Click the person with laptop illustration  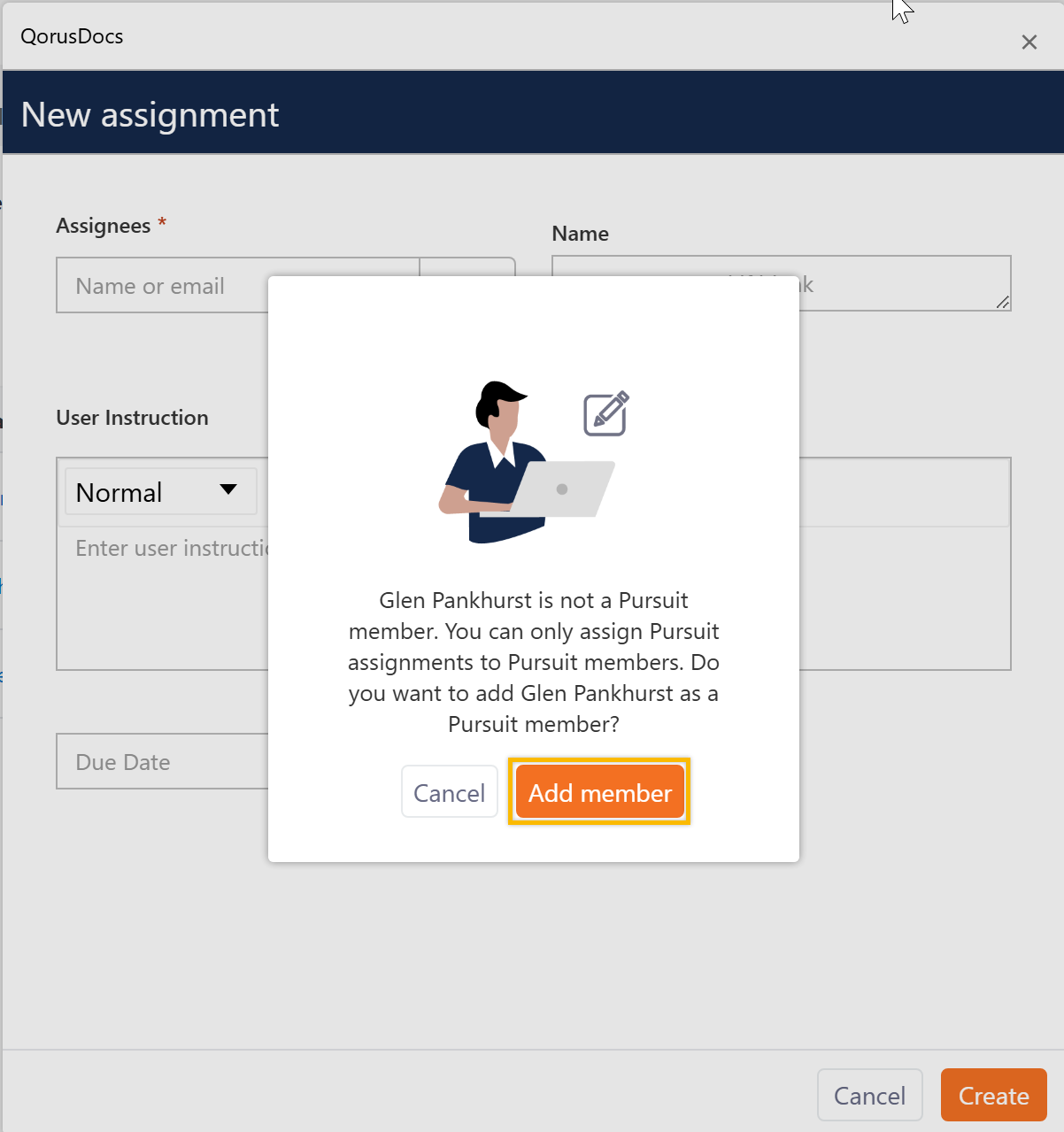tap(496, 460)
